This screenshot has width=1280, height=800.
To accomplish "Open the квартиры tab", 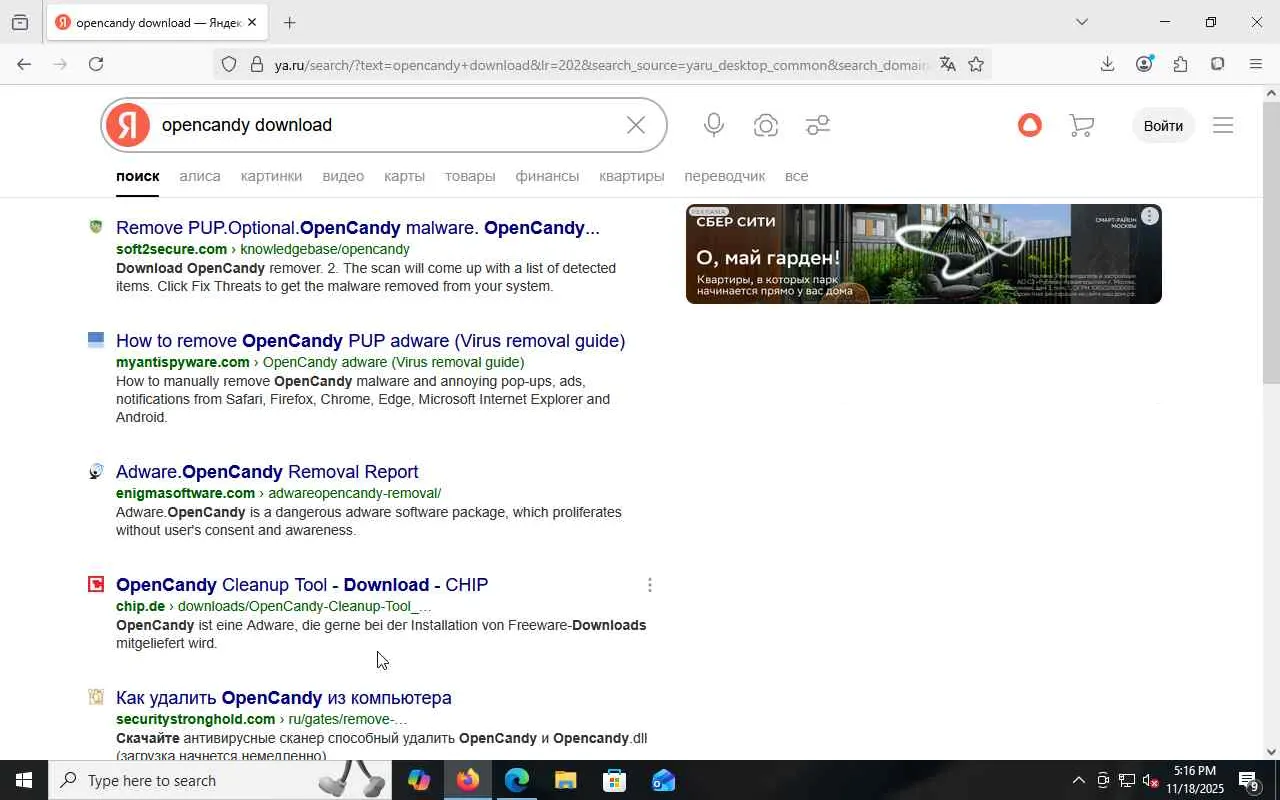I will tap(631, 176).
